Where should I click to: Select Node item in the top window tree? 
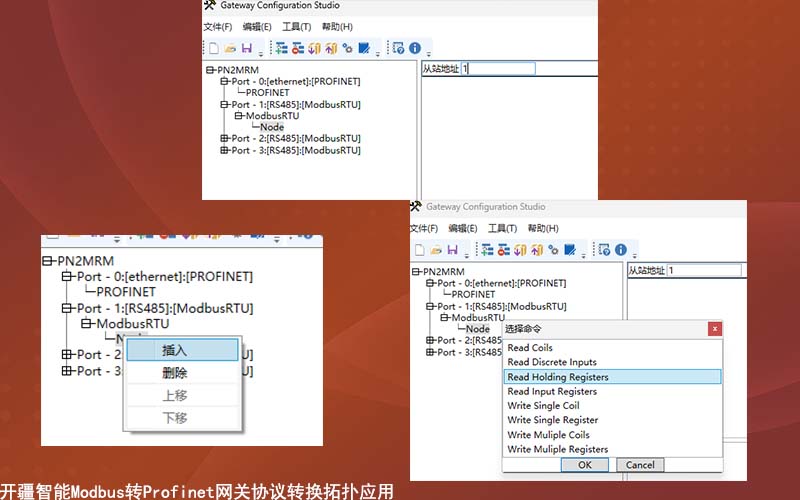(272, 127)
